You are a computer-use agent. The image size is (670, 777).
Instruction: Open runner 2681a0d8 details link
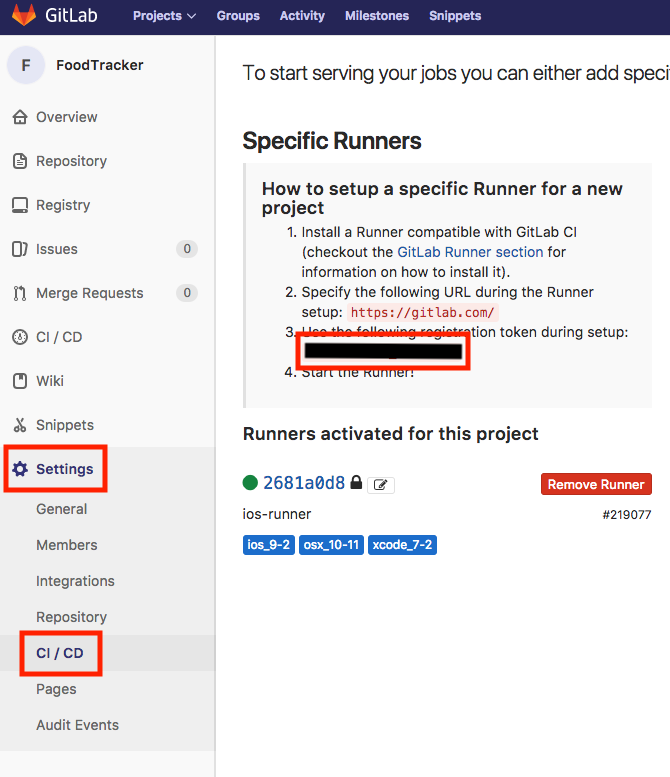(304, 483)
